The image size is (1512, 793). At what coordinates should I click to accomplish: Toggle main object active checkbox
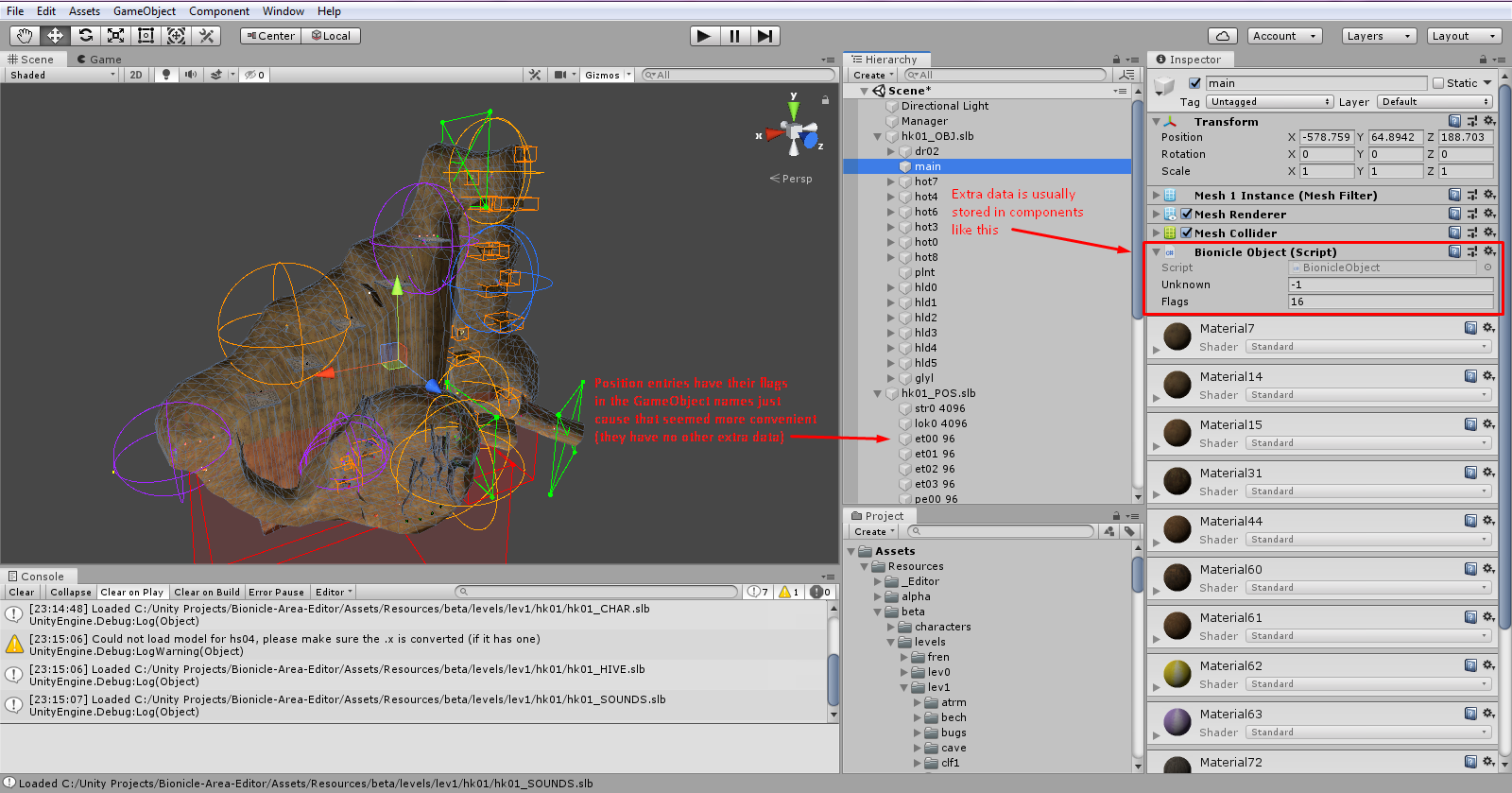pyautogui.click(x=1194, y=83)
